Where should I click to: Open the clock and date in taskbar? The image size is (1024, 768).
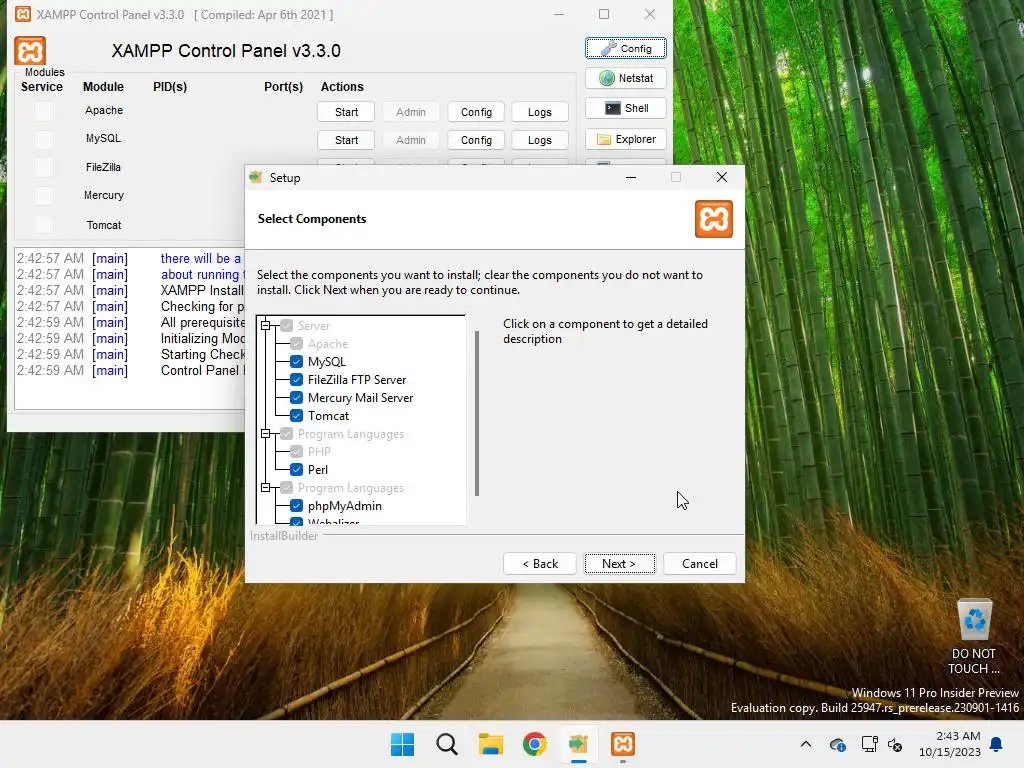point(950,744)
